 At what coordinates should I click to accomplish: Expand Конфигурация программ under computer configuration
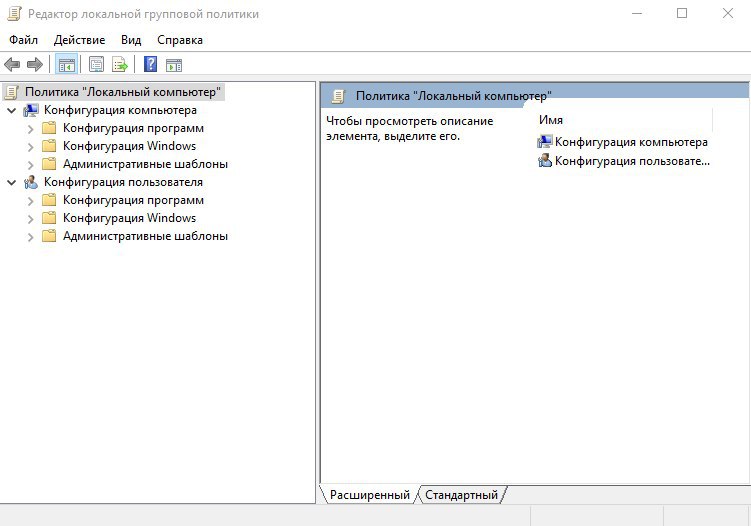click(31, 129)
